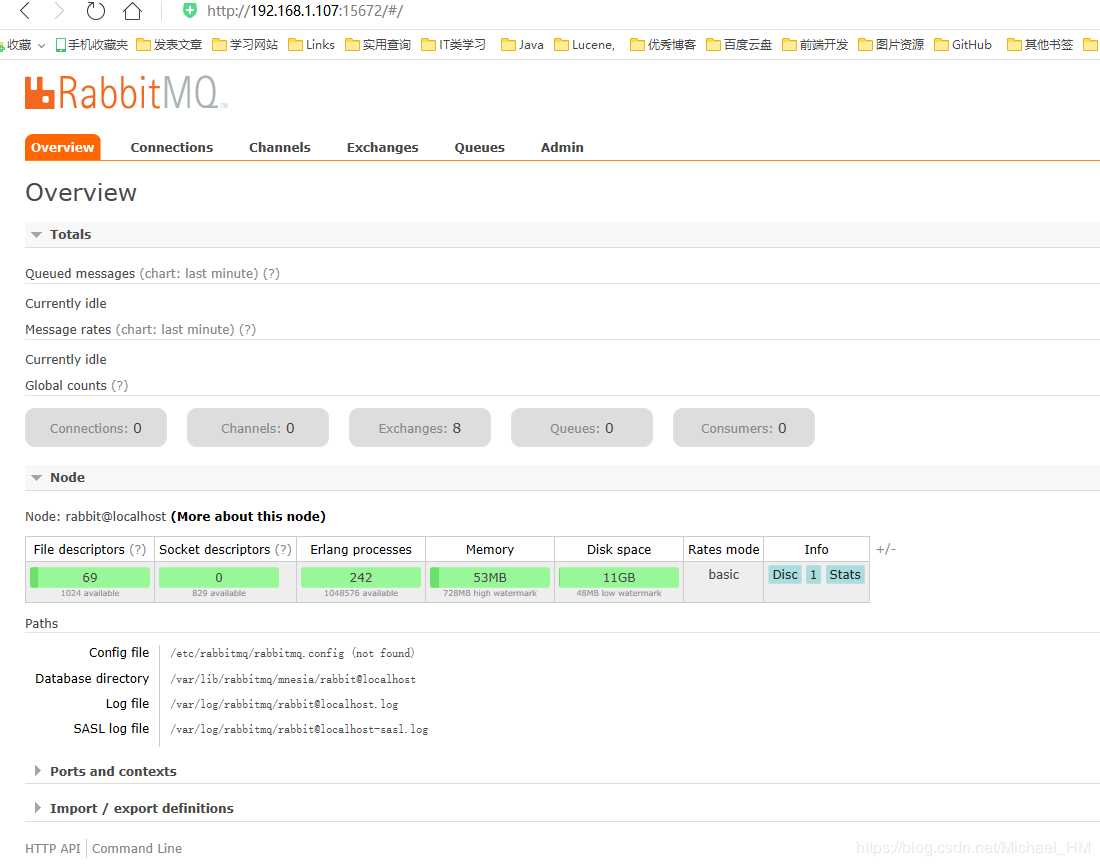Switch to the Queues tab

click(480, 147)
